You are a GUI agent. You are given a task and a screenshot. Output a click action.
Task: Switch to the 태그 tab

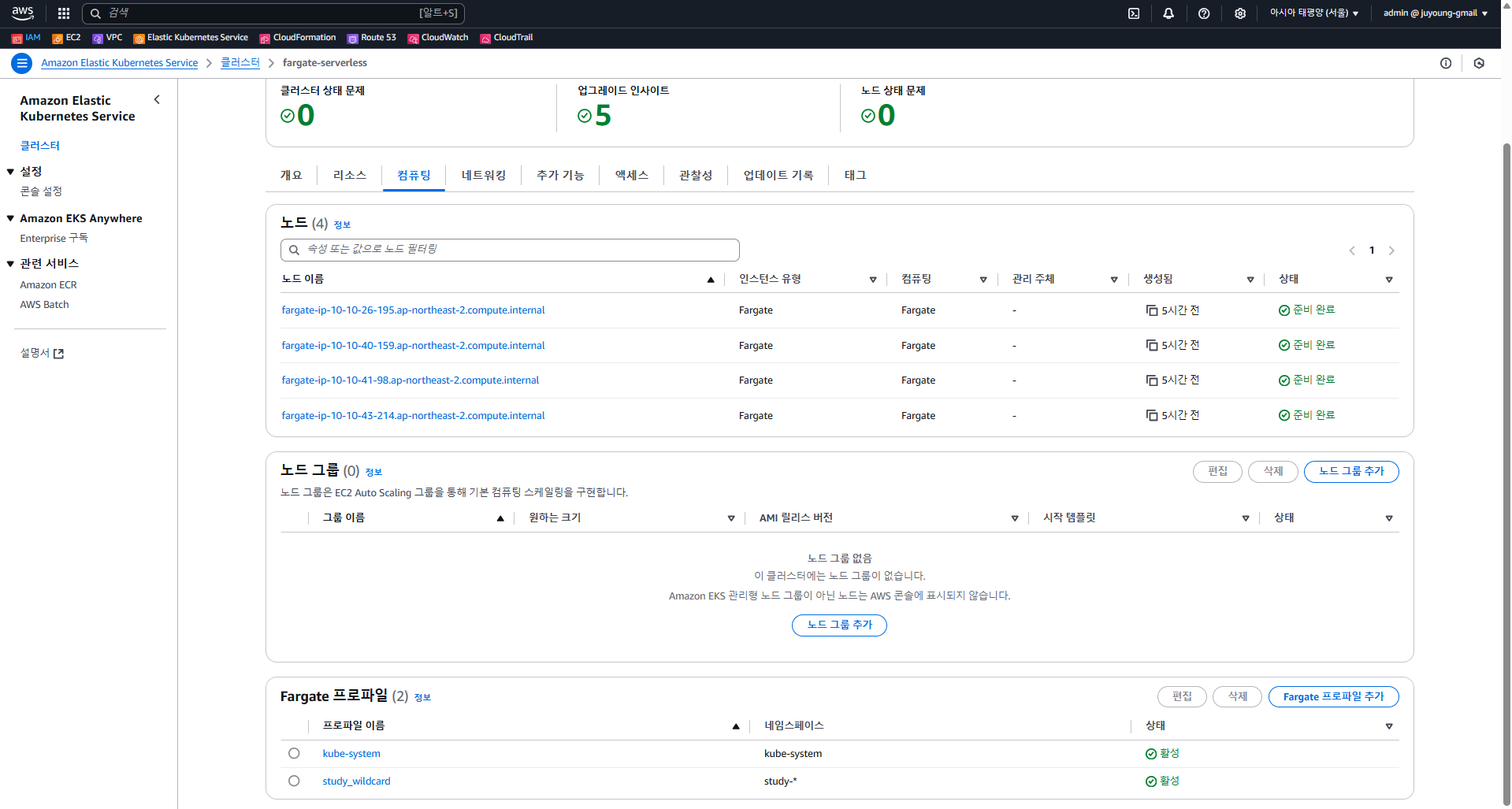[x=856, y=176]
